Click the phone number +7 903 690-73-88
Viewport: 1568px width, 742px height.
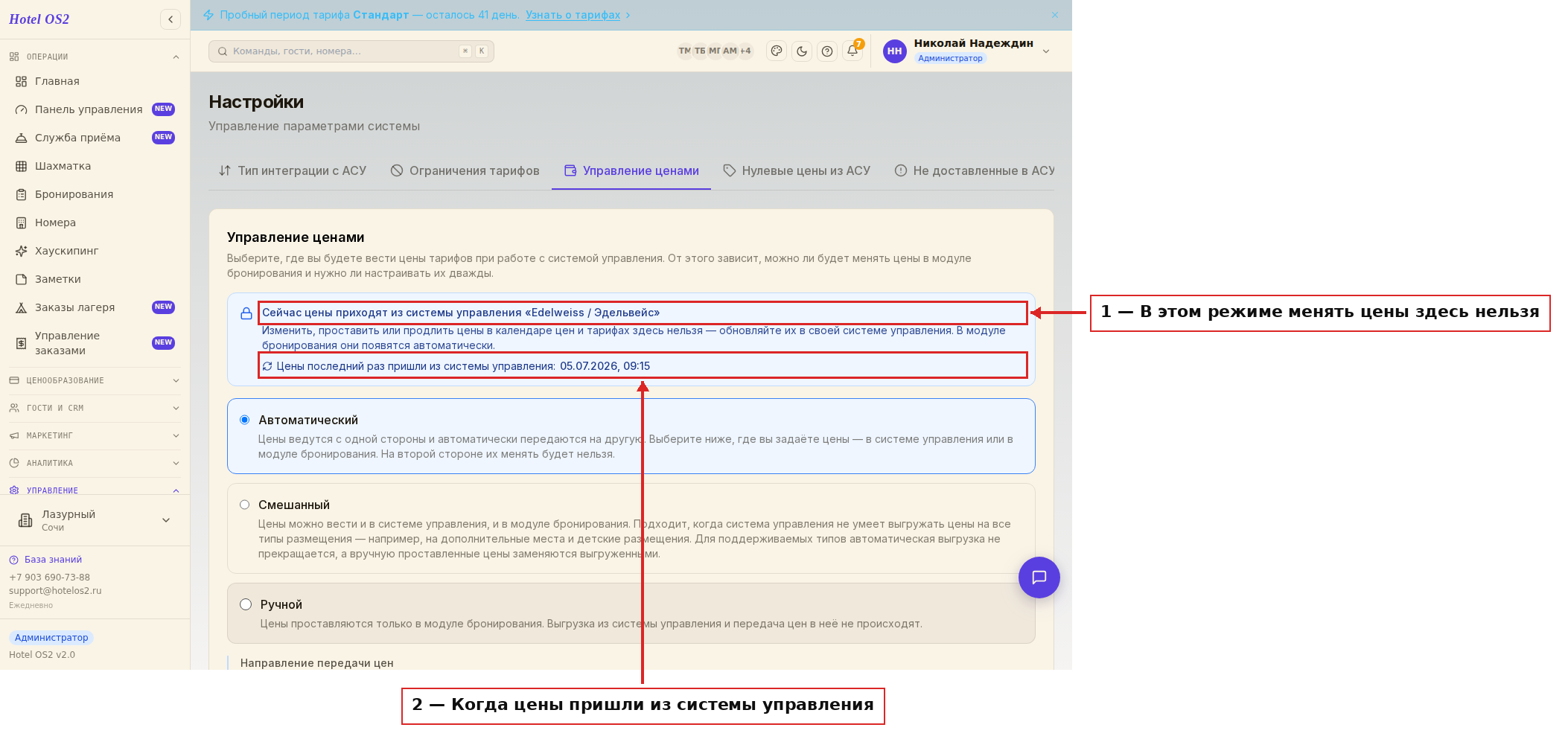(x=49, y=578)
